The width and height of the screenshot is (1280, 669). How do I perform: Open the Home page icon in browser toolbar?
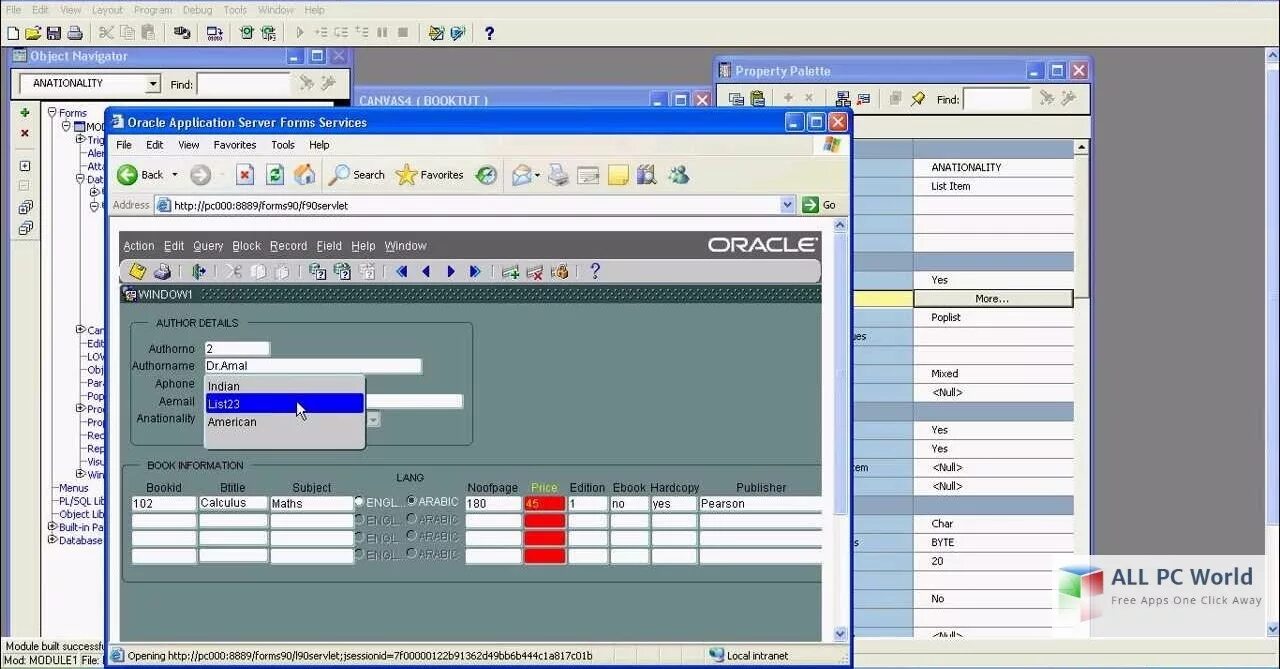click(305, 175)
